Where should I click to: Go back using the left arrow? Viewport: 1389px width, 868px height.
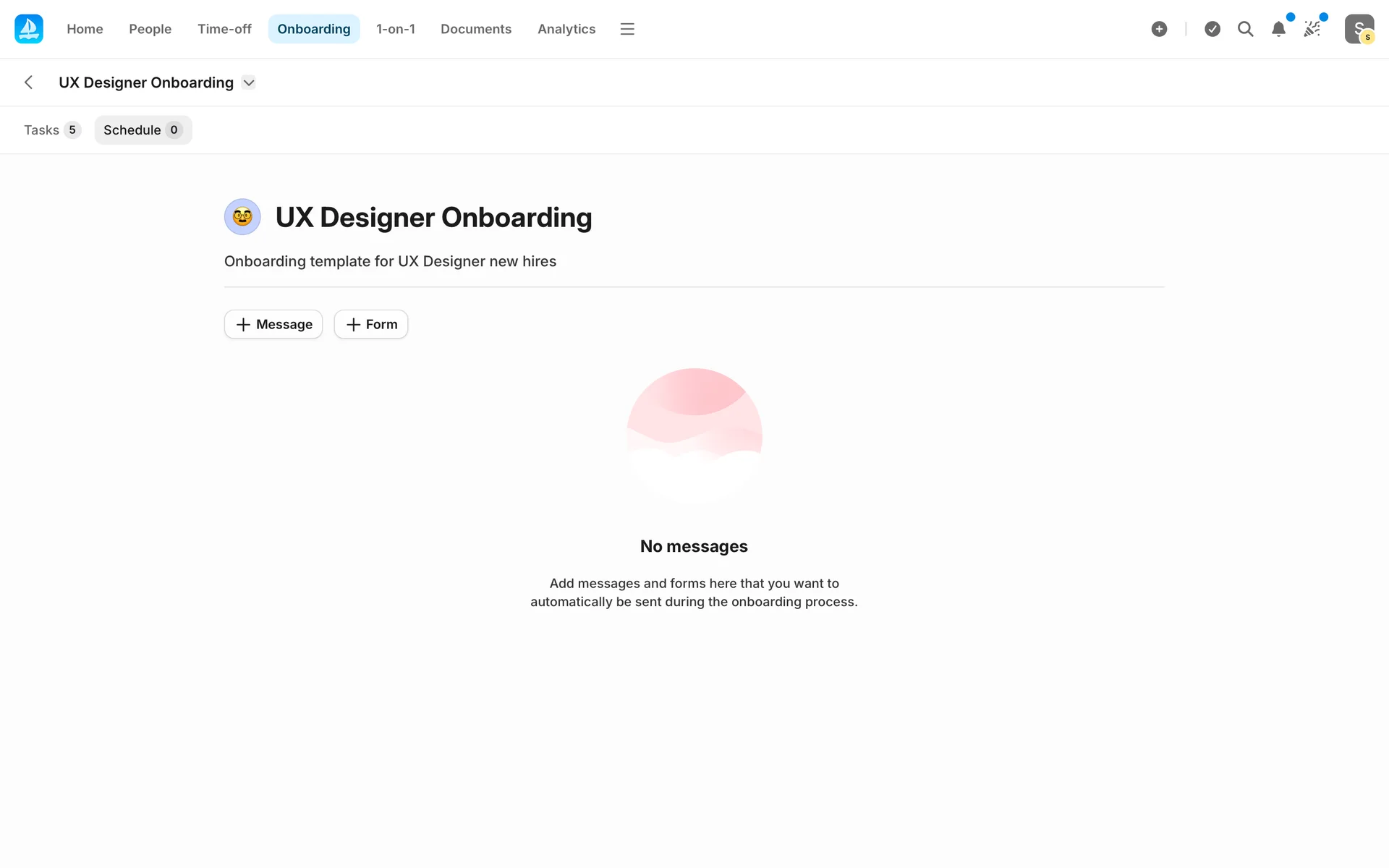point(29,82)
